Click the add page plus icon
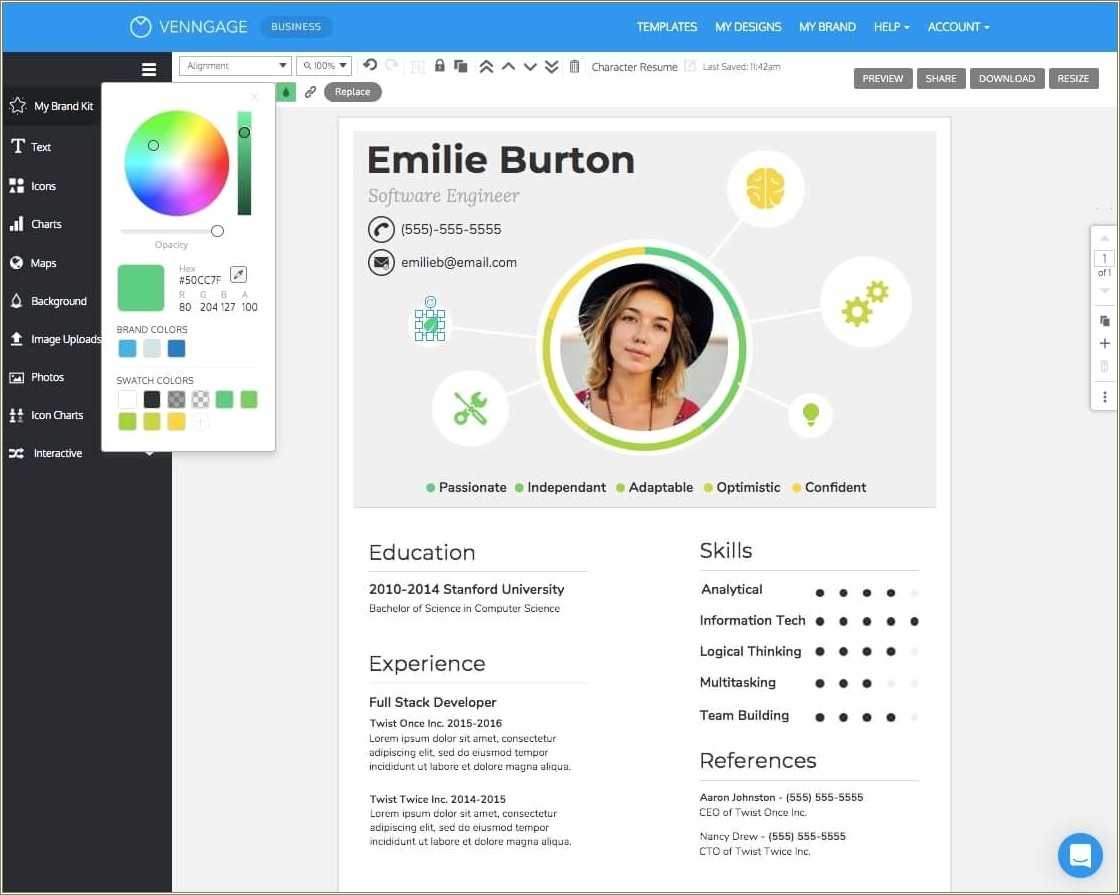The image size is (1120, 895). (x=1105, y=343)
